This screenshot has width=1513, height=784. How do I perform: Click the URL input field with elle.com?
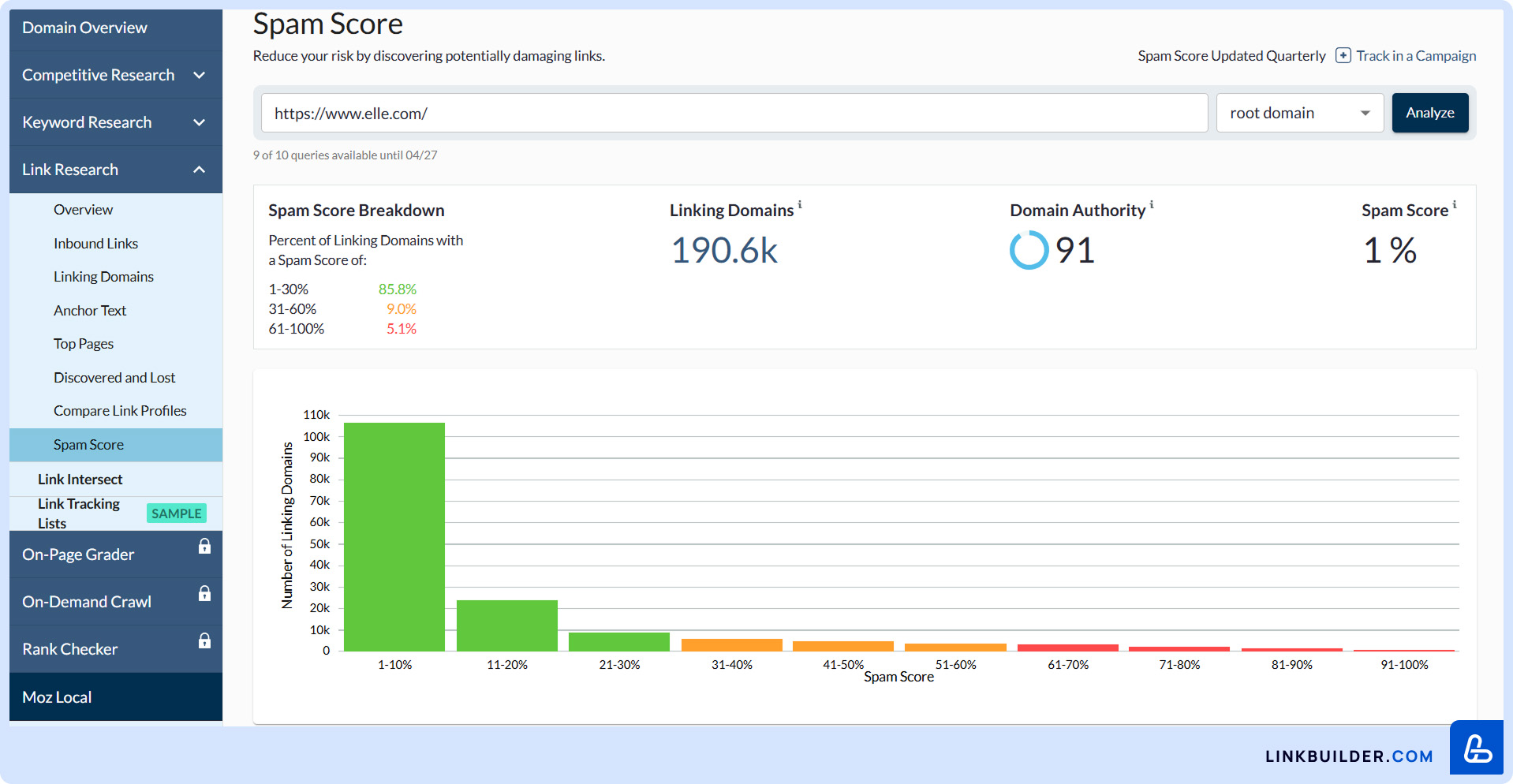[x=734, y=114]
